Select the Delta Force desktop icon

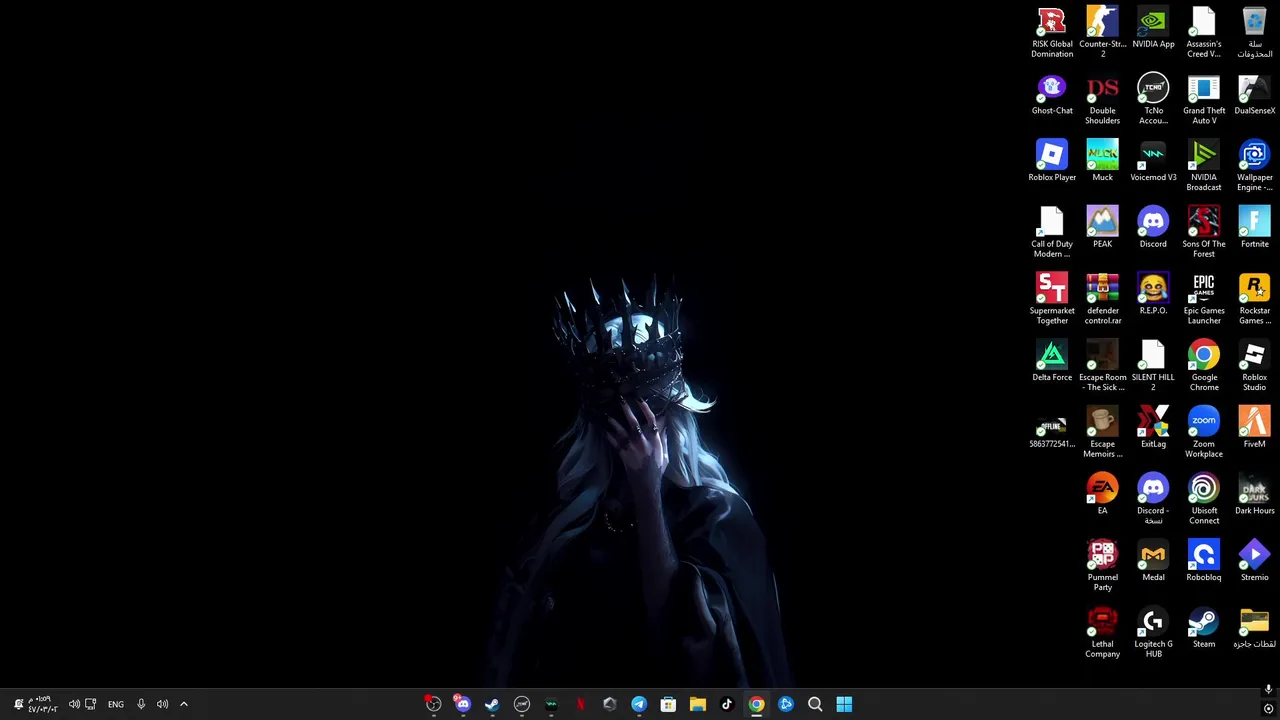(x=1052, y=362)
